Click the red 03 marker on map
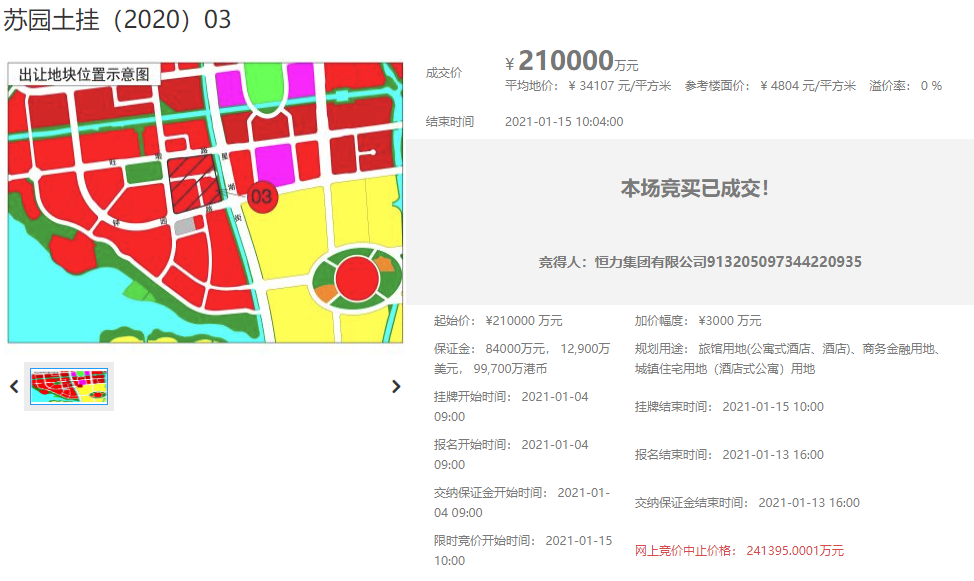Viewport: 974px width, 581px height. point(261,197)
